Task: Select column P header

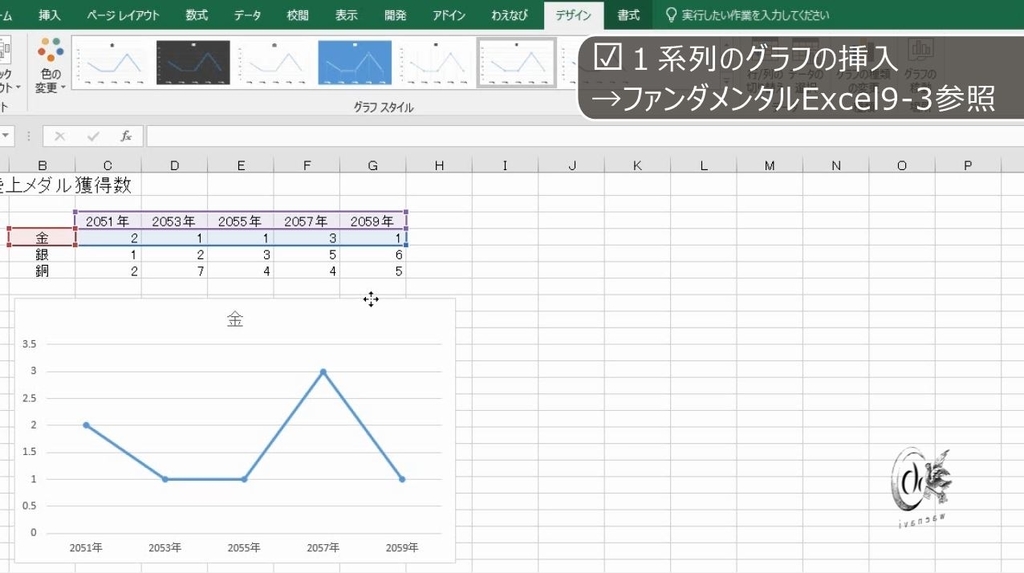Action: [x=968, y=165]
